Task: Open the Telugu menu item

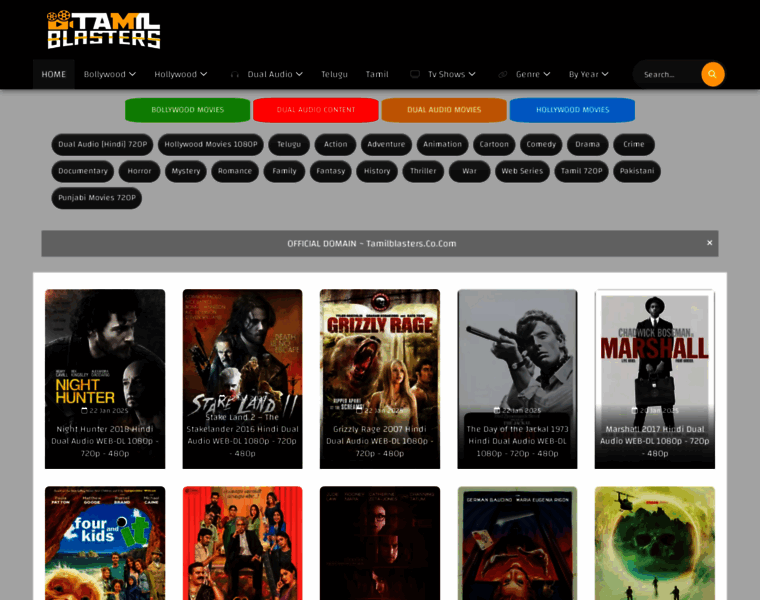Action: tap(334, 74)
